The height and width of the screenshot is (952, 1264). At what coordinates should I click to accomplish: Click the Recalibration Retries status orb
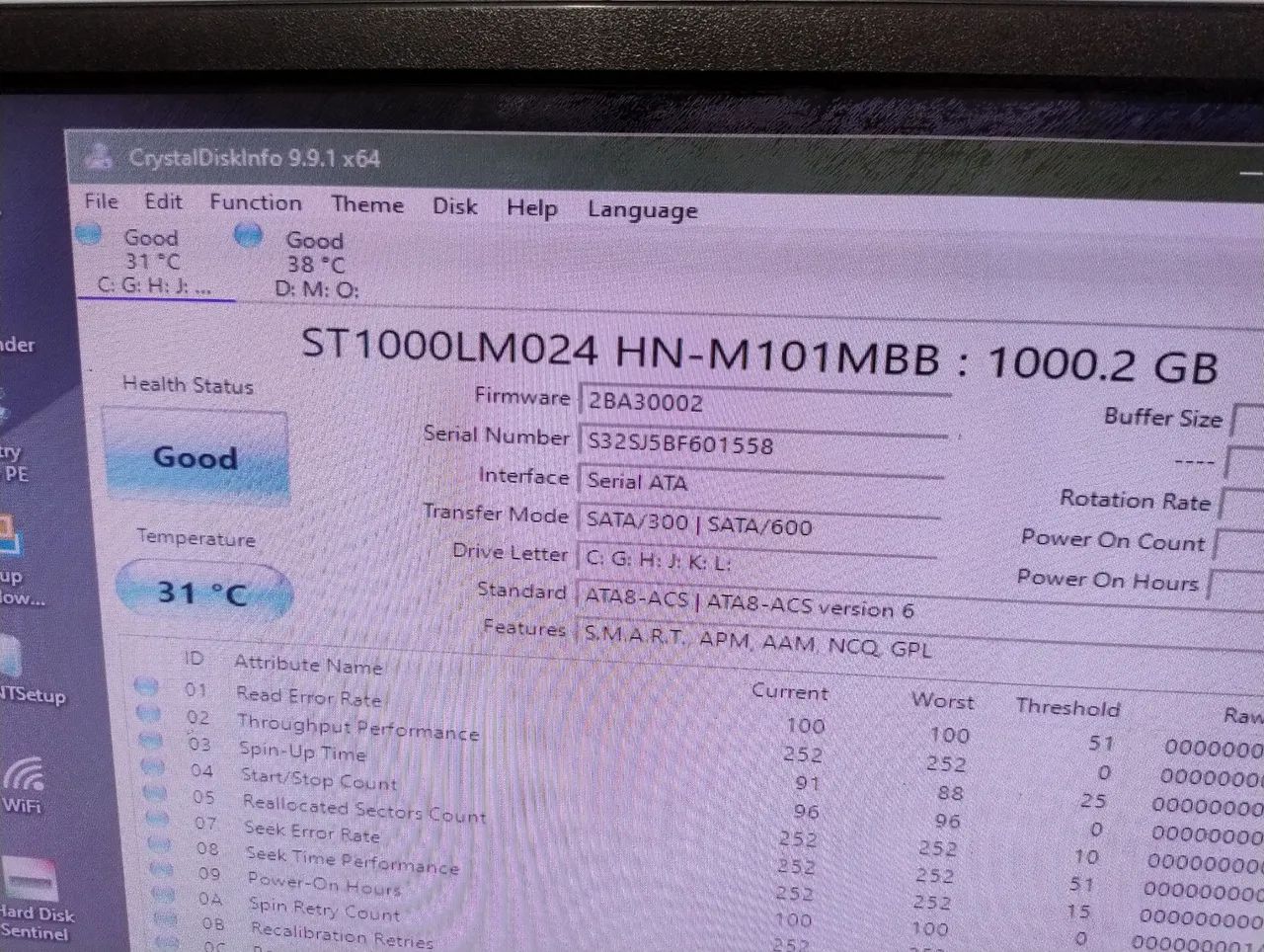[x=167, y=919]
